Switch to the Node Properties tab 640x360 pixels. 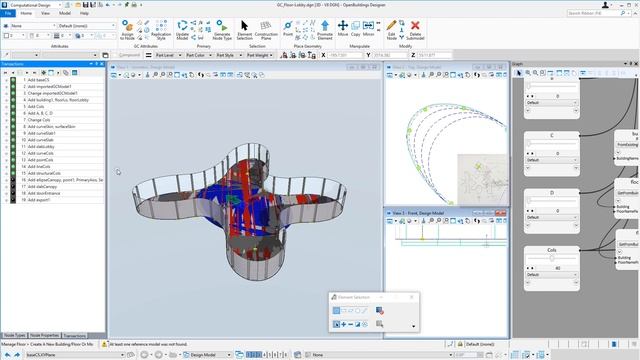pyautogui.click(x=44, y=336)
